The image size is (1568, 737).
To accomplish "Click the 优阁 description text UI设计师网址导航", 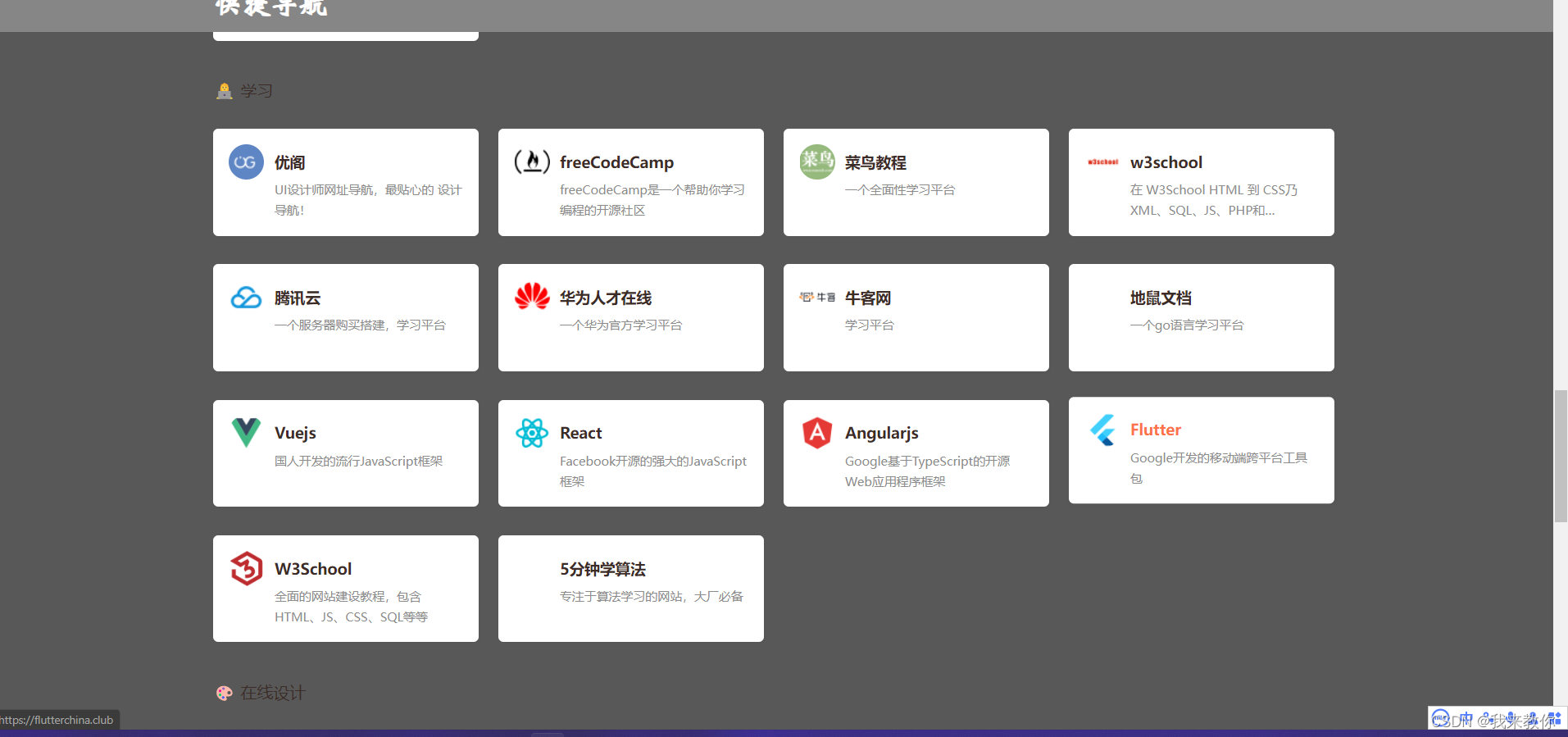I will pos(368,200).
